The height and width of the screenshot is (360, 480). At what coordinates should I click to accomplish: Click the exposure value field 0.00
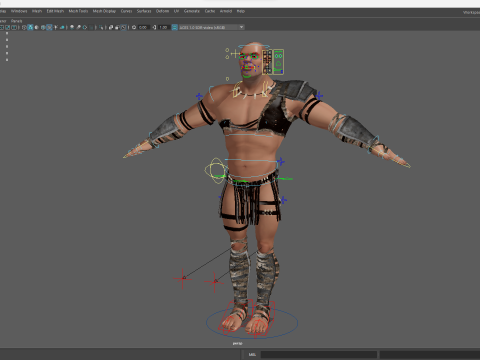tap(143, 27)
